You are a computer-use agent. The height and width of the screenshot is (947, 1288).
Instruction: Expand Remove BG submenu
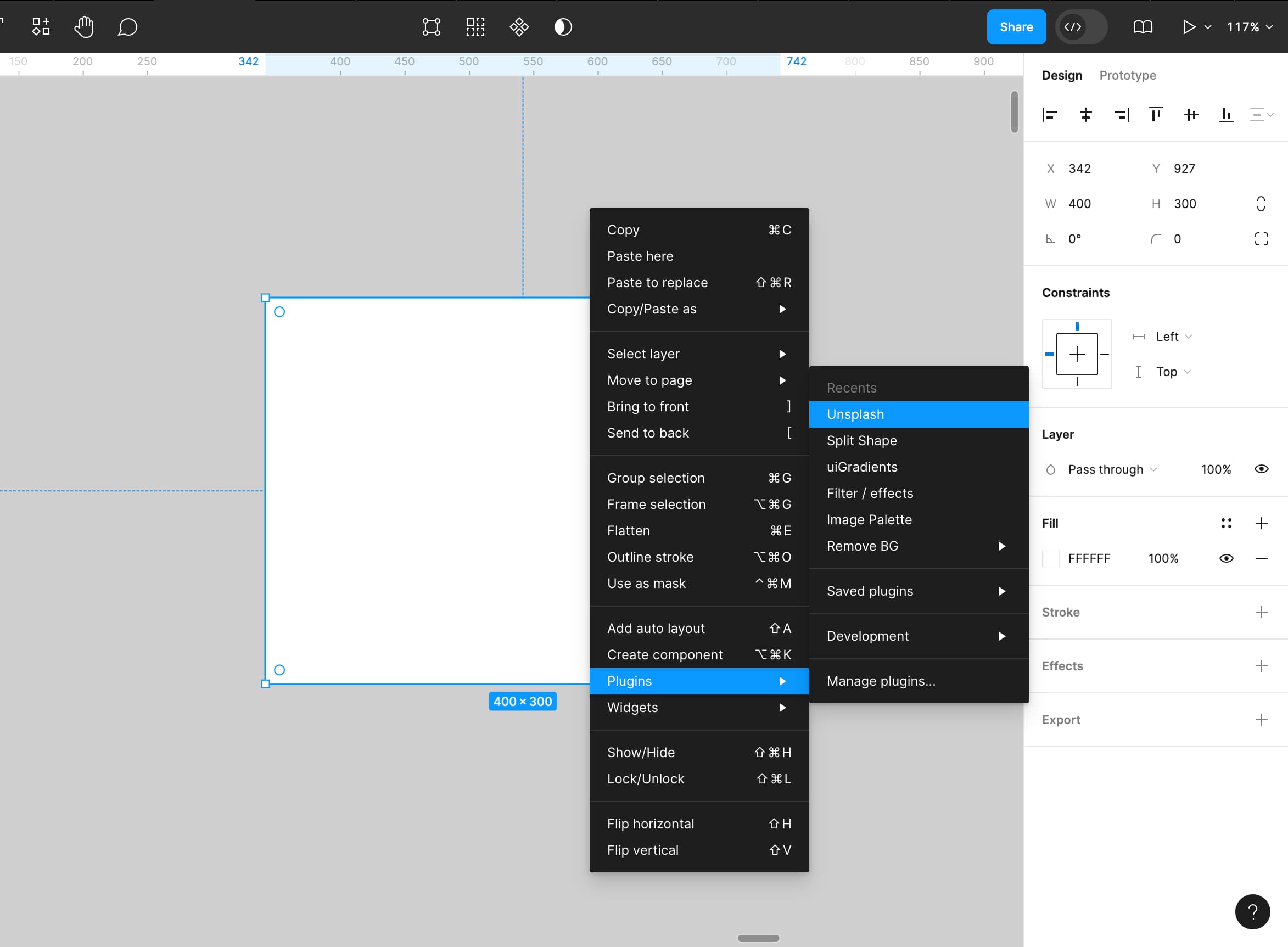coord(919,546)
